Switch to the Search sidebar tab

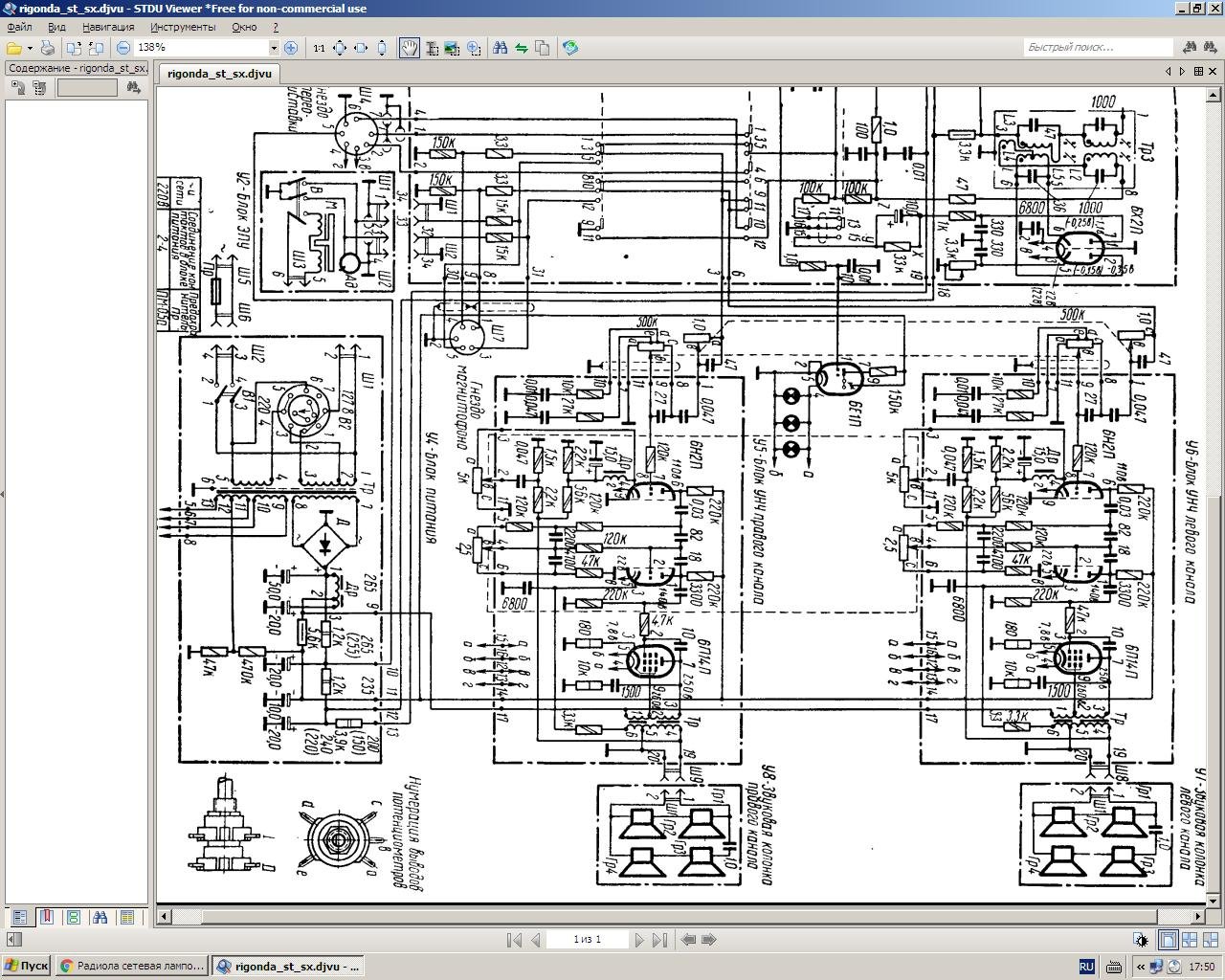(x=100, y=917)
